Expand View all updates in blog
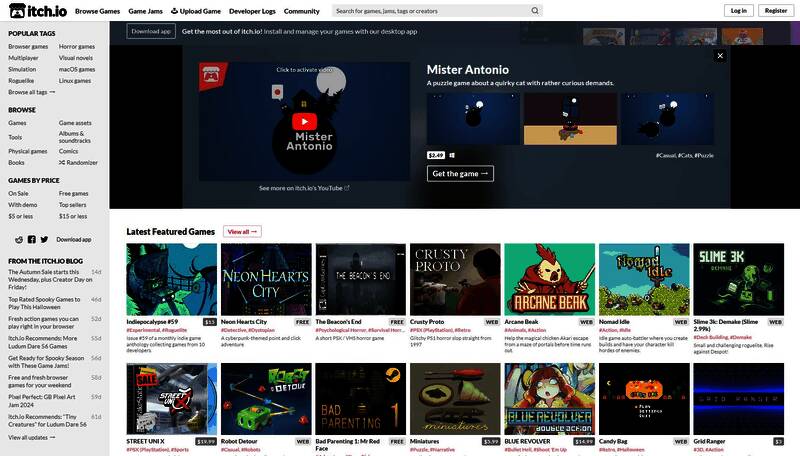 (30, 437)
